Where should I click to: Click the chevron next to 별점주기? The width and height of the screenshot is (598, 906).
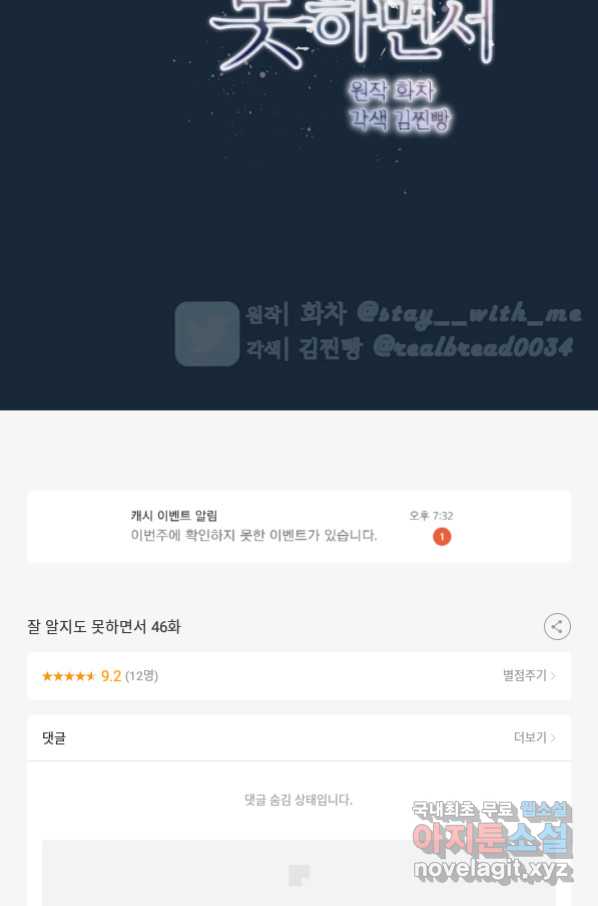(x=553, y=676)
